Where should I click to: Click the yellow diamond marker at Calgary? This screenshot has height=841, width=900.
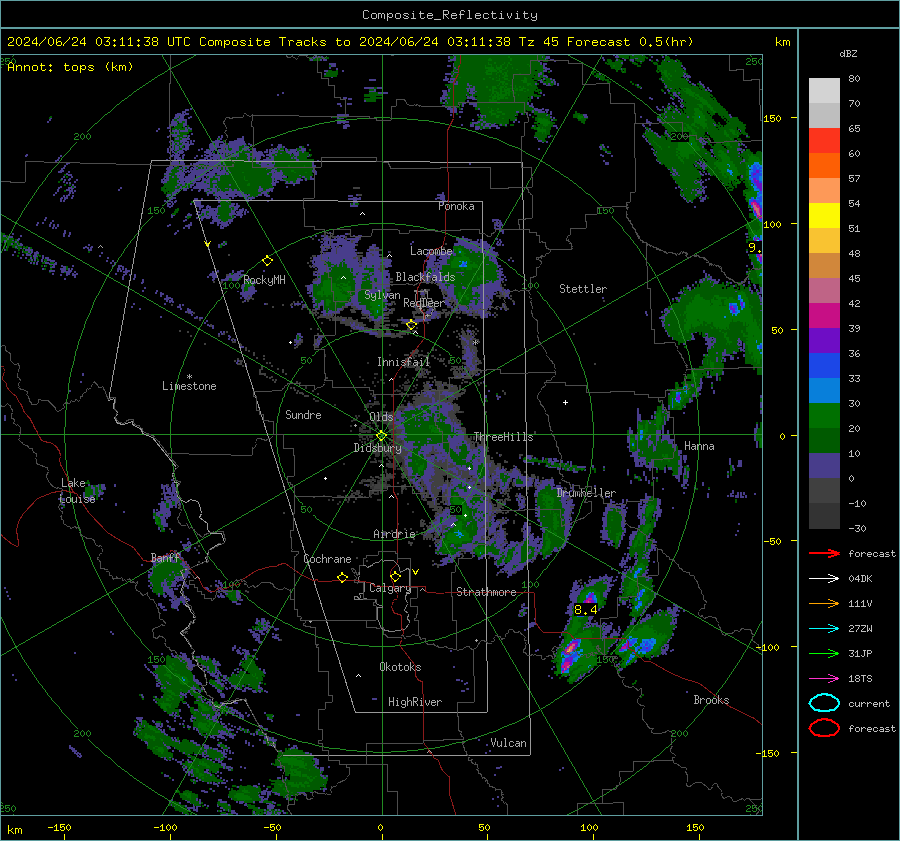coord(395,576)
